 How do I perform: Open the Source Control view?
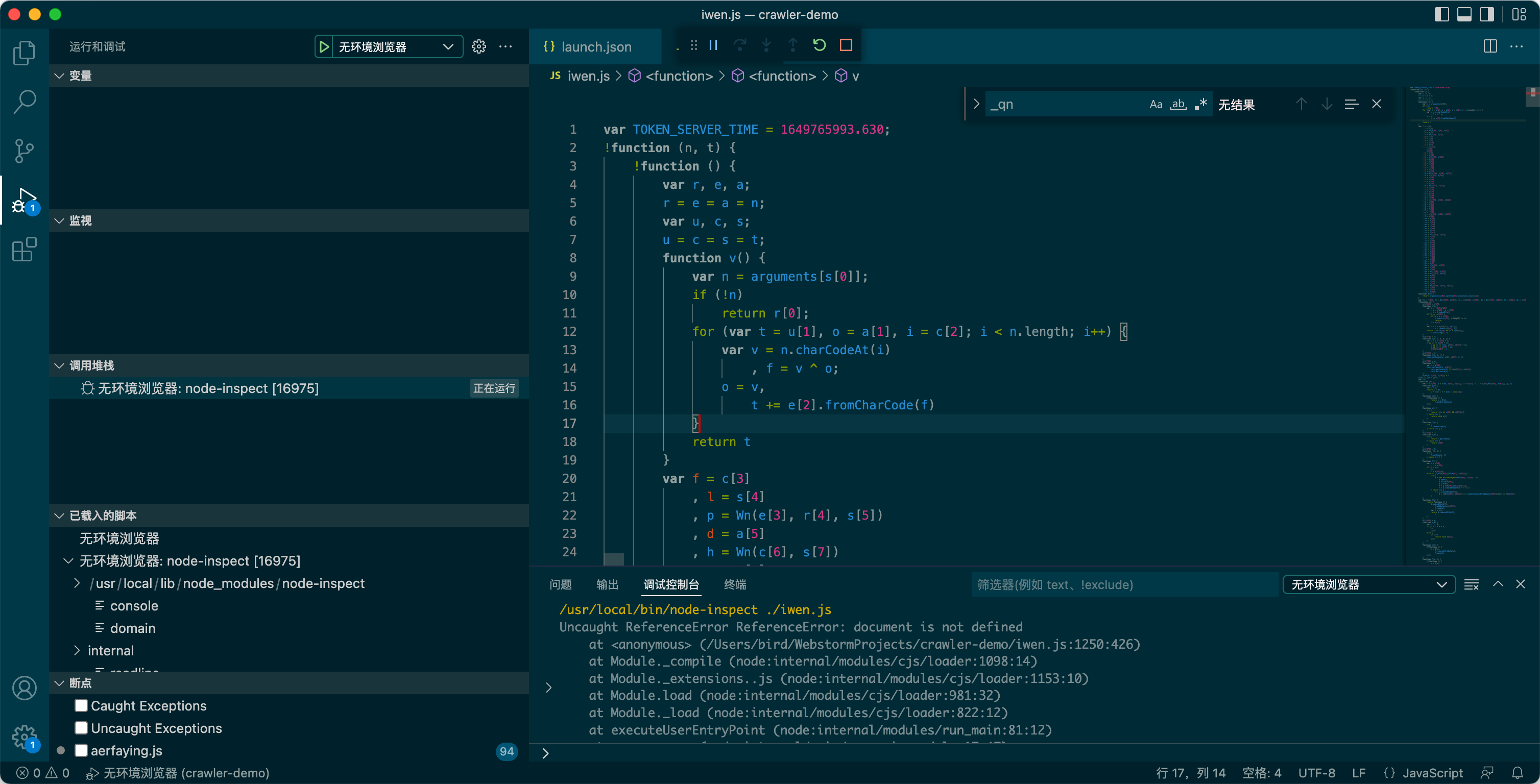24,150
